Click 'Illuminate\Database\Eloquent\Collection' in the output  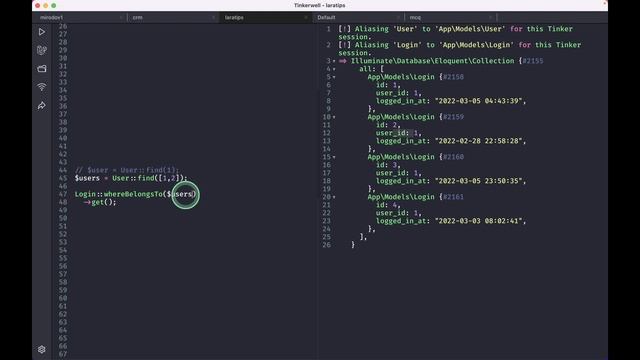pyautogui.click(x=432, y=61)
